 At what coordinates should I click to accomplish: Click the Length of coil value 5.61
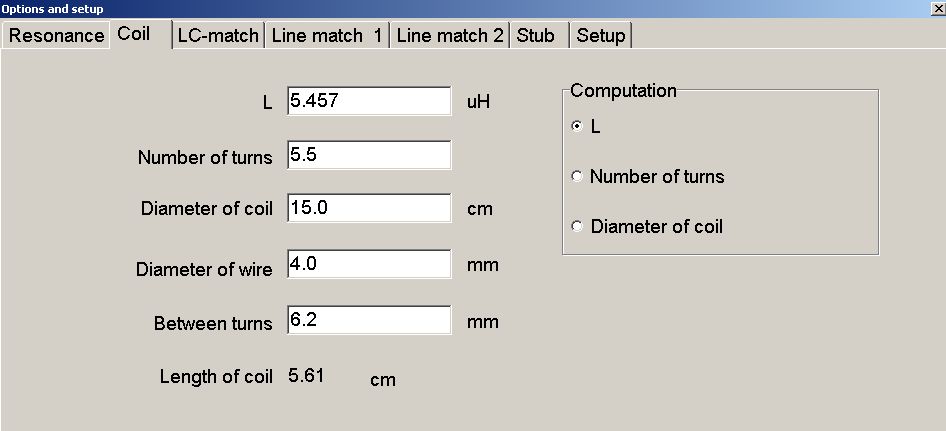pos(306,376)
